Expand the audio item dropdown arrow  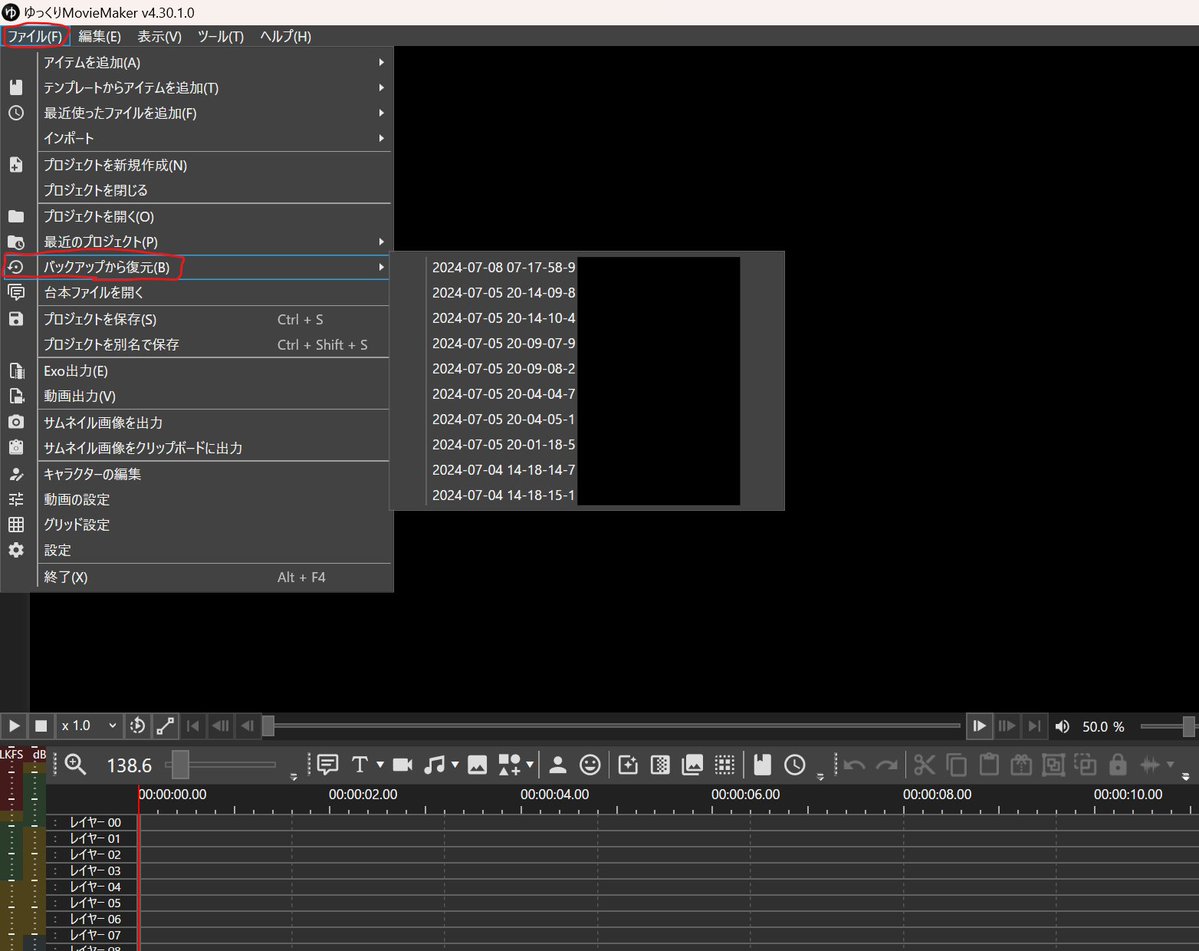455,764
